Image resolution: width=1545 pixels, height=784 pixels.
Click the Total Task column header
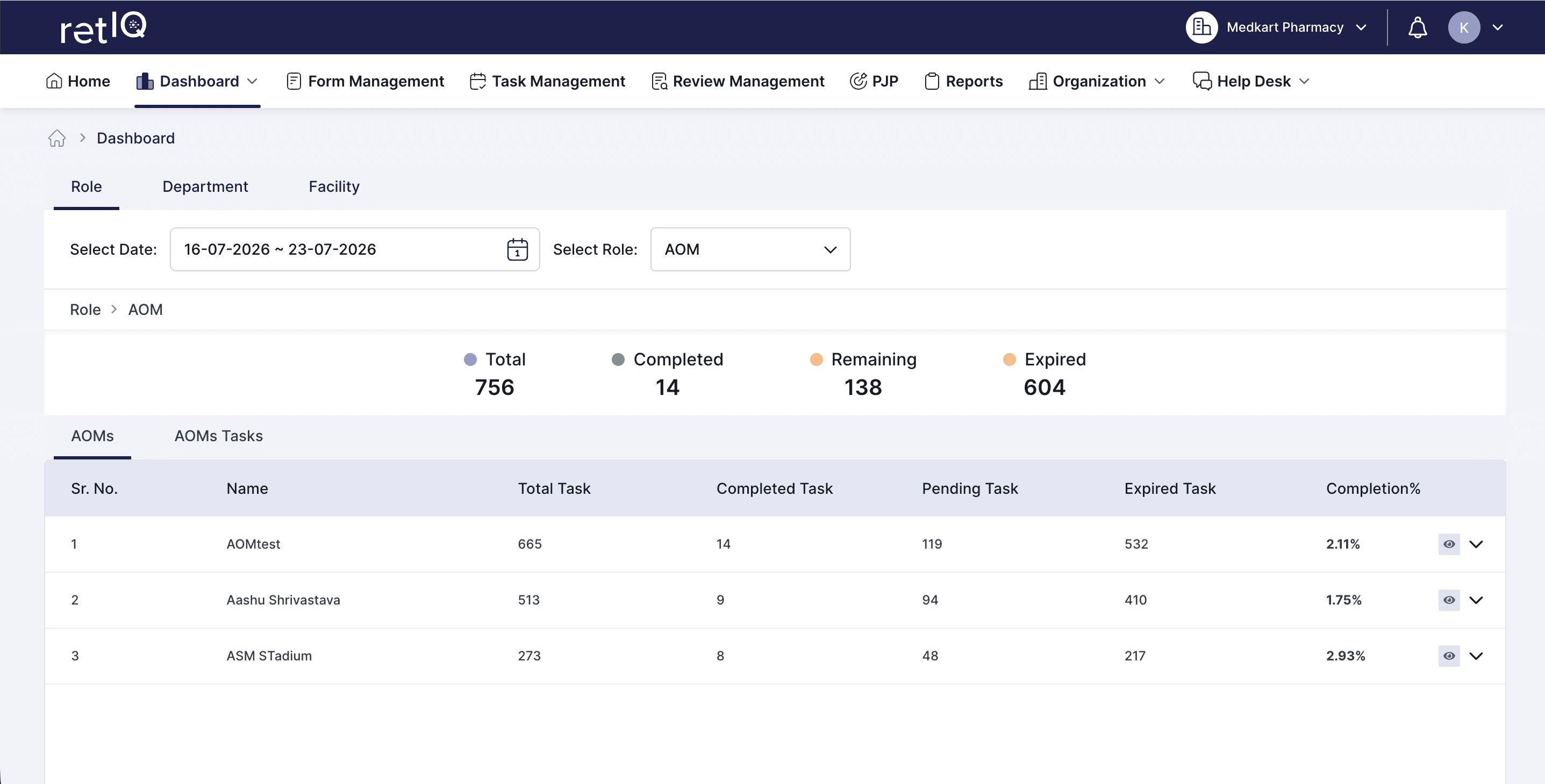pyautogui.click(x=554, y=488)
